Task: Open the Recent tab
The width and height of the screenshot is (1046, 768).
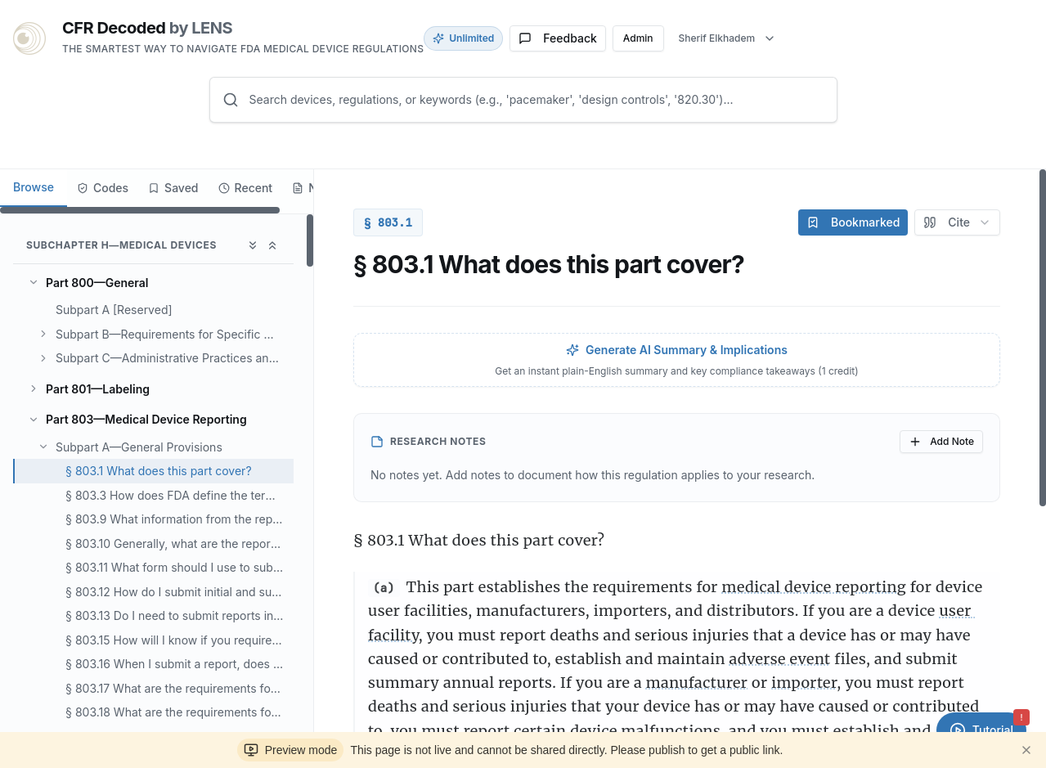Action: click(x=245, y=188)
